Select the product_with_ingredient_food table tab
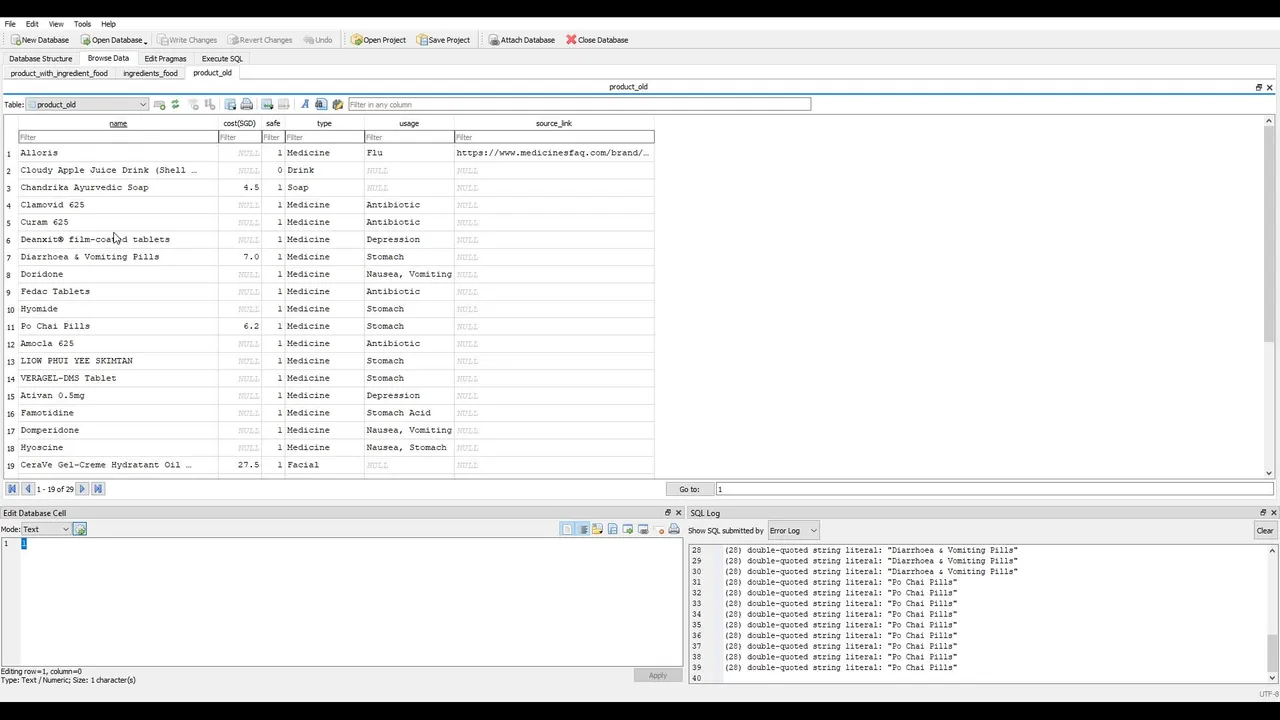 pyautogui.click(x=59, y=73)
